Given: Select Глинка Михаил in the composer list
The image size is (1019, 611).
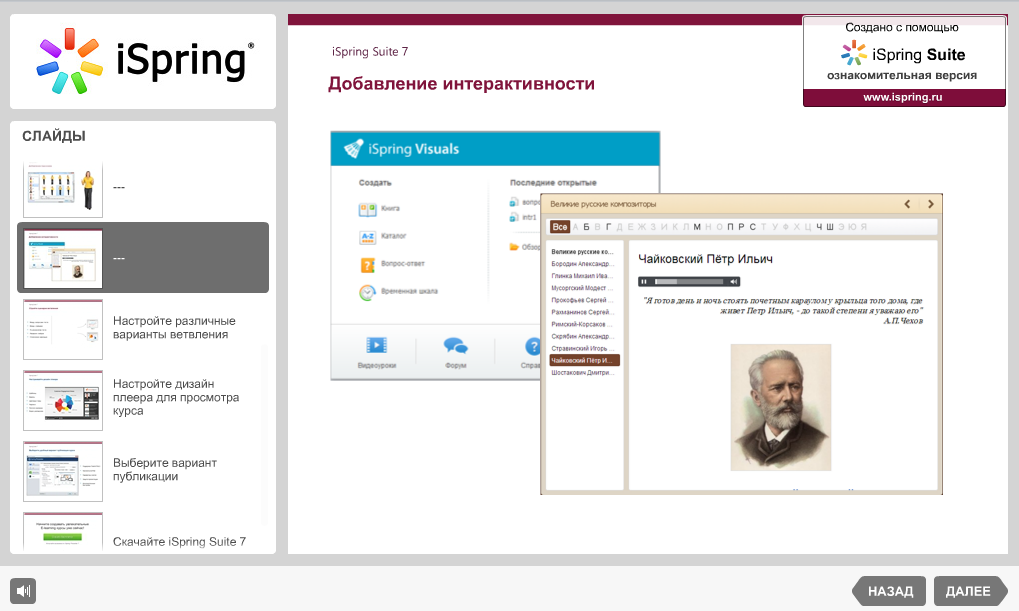Looking at the screenshot, I should tap(583, 276).
